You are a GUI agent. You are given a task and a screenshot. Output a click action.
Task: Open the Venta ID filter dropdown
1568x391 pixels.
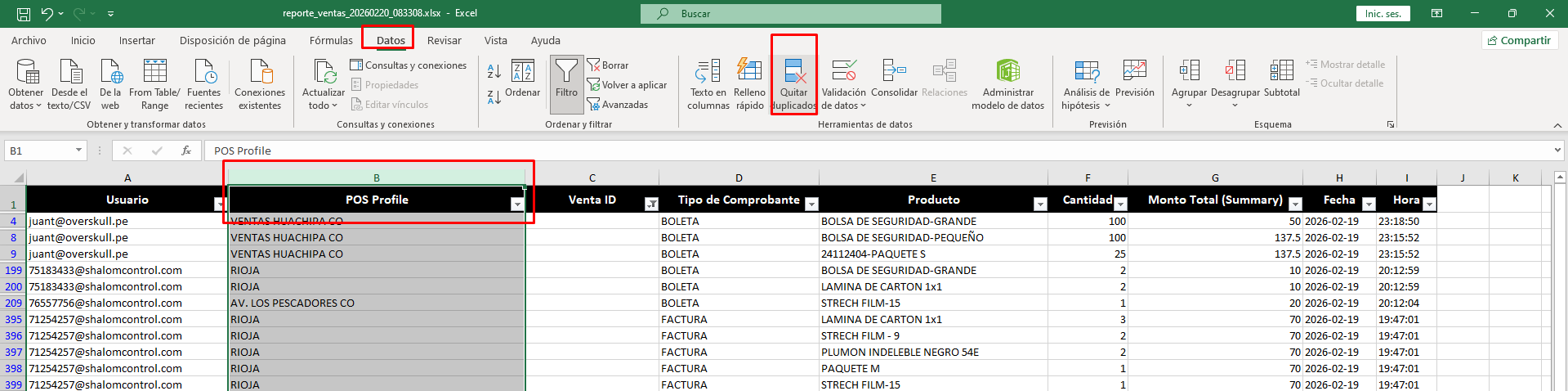pos(651,204)
